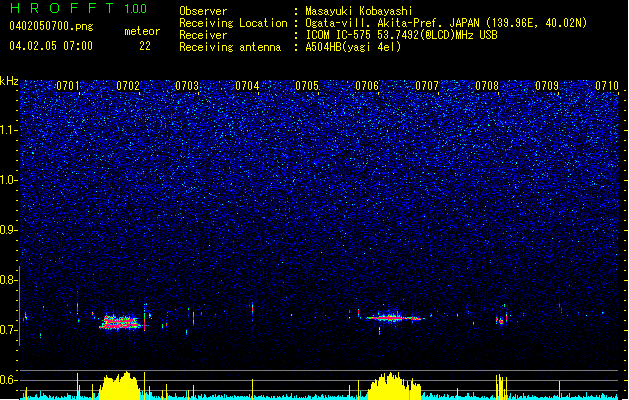Click the 0707 time marker

[x=427, y=86]
